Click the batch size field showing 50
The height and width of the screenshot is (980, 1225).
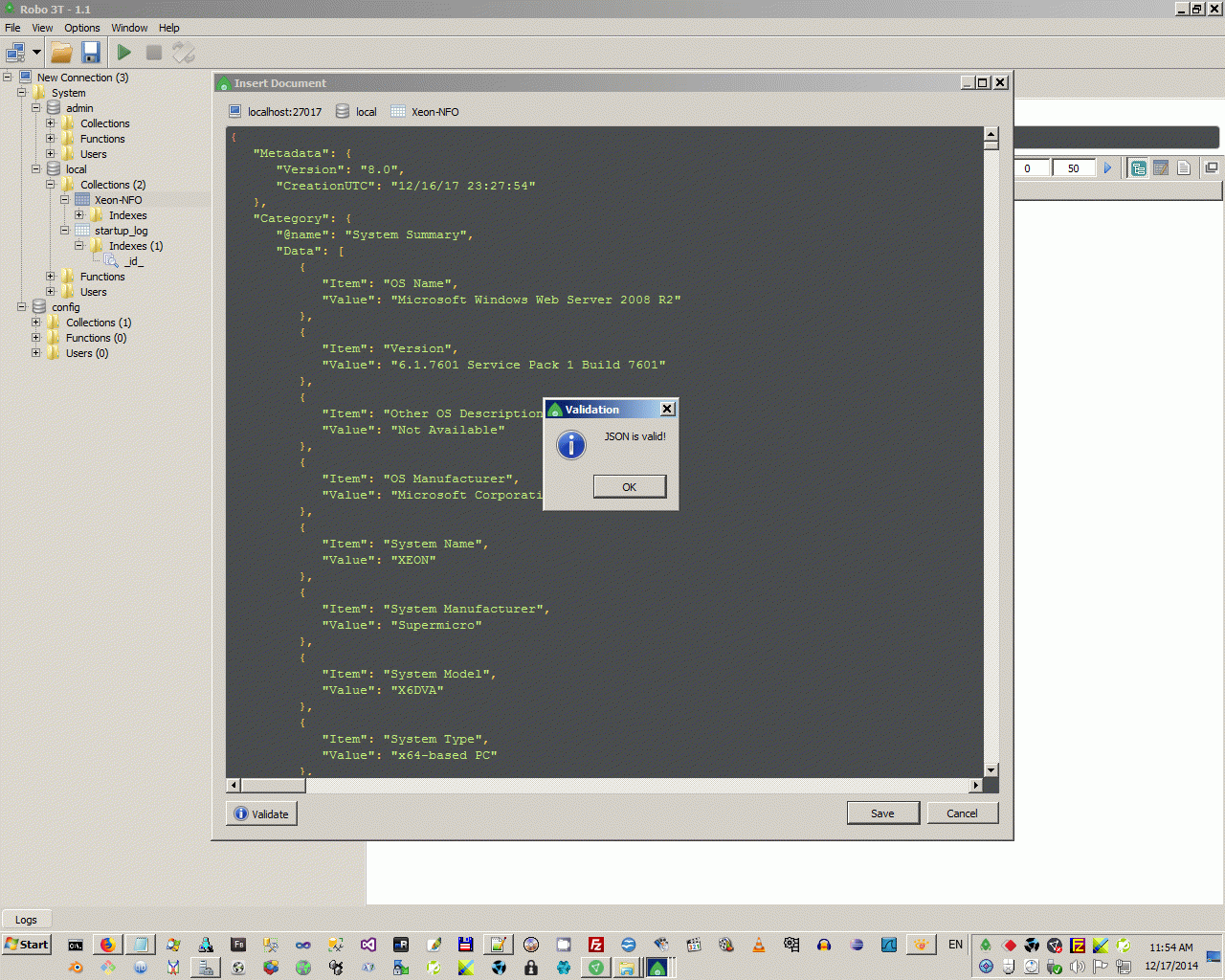pos(1074,168)
